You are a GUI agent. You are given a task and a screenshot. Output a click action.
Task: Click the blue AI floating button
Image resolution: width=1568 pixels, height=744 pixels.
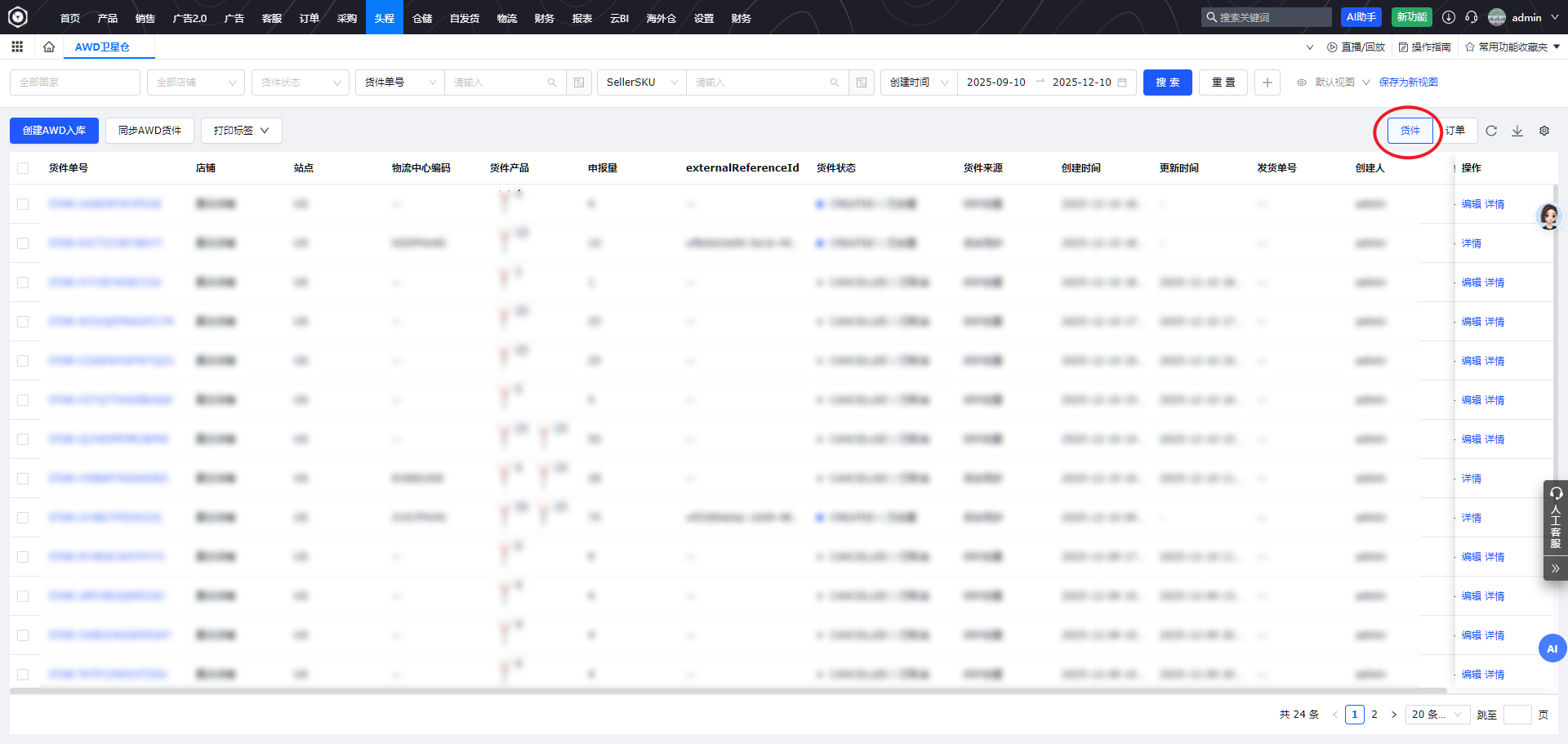pyautogui.click(x=1552, y=648)
